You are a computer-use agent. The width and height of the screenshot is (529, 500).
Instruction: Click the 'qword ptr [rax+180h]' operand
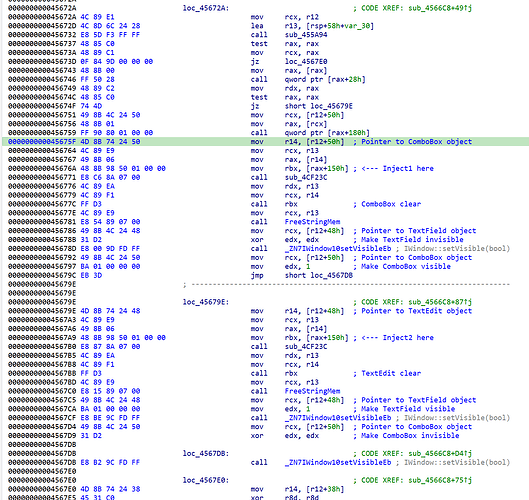point(327,133)
